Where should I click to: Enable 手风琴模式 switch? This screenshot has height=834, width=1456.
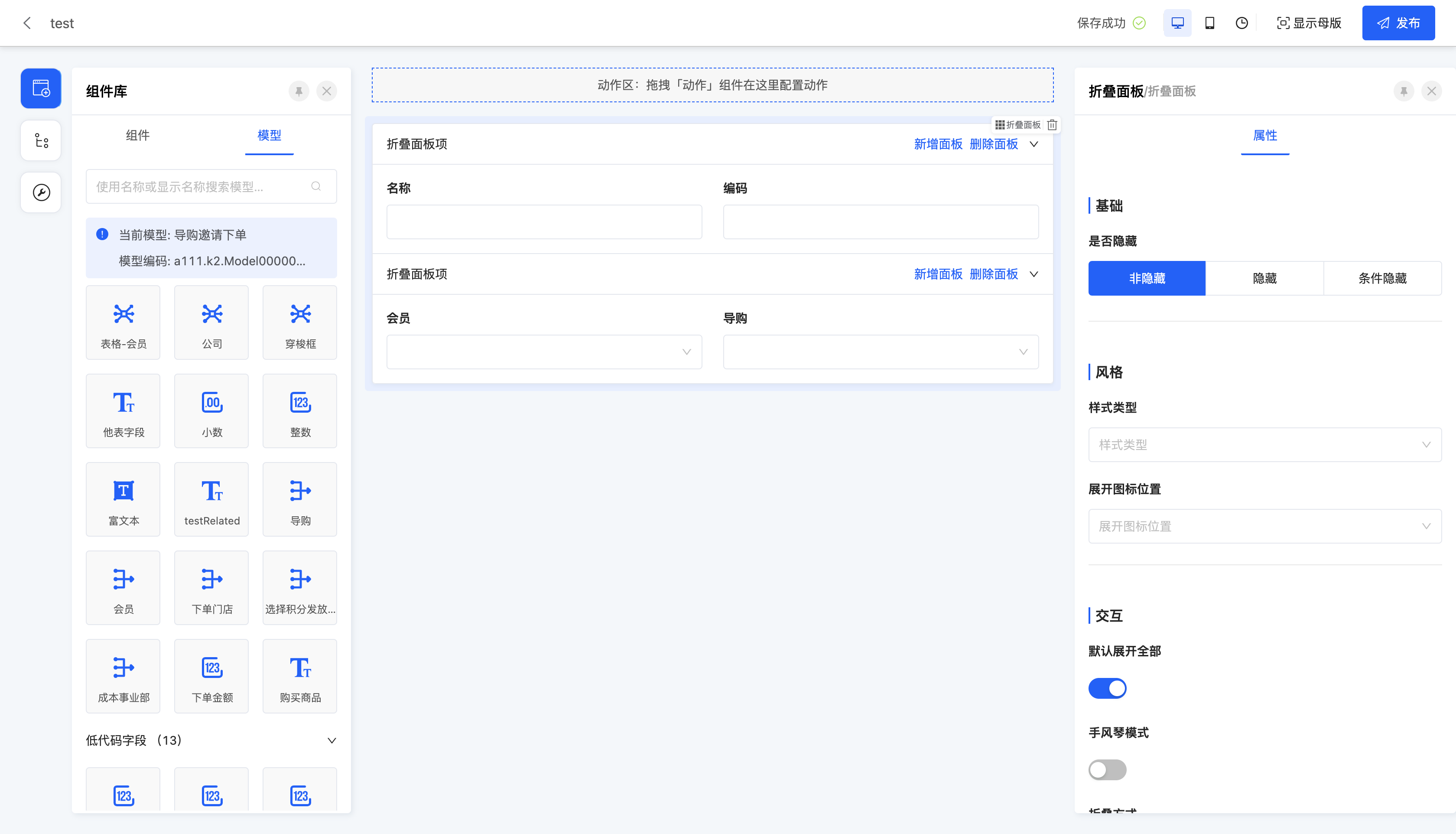[1107, 769]
